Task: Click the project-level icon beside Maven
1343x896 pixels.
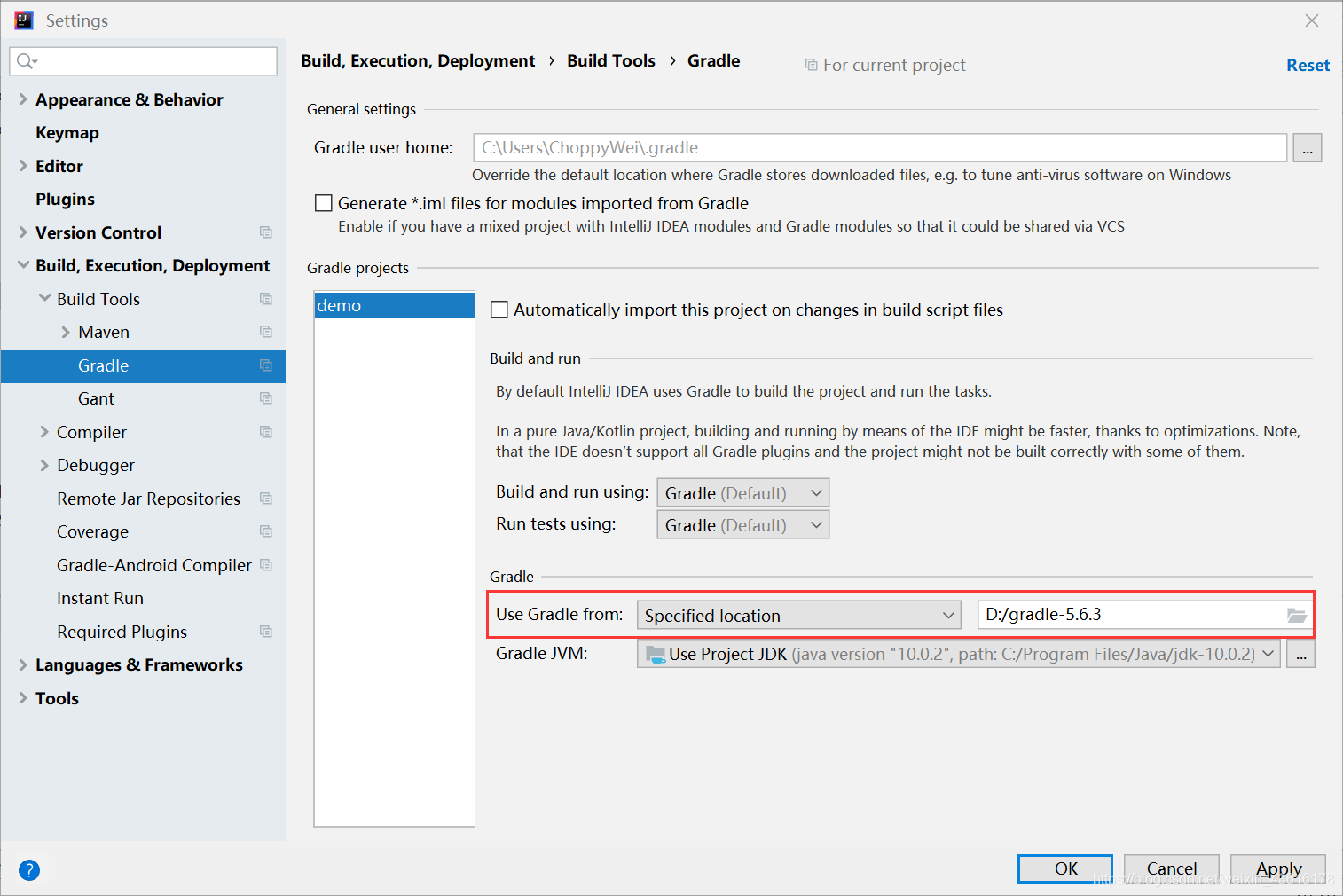Action: coord(265,332)
